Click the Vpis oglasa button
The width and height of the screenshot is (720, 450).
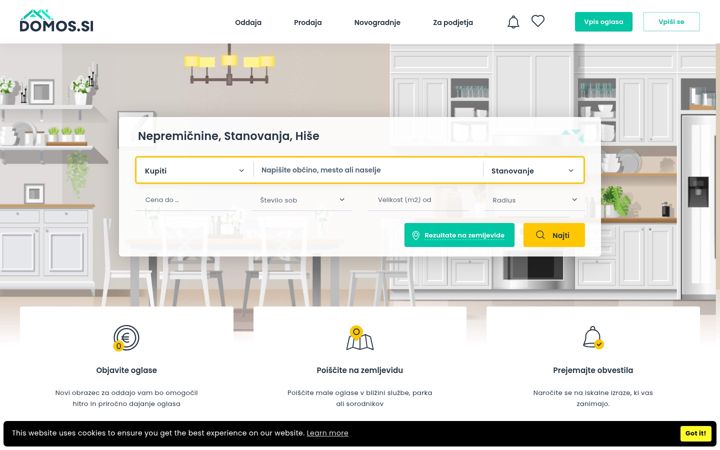pos(603,22)
